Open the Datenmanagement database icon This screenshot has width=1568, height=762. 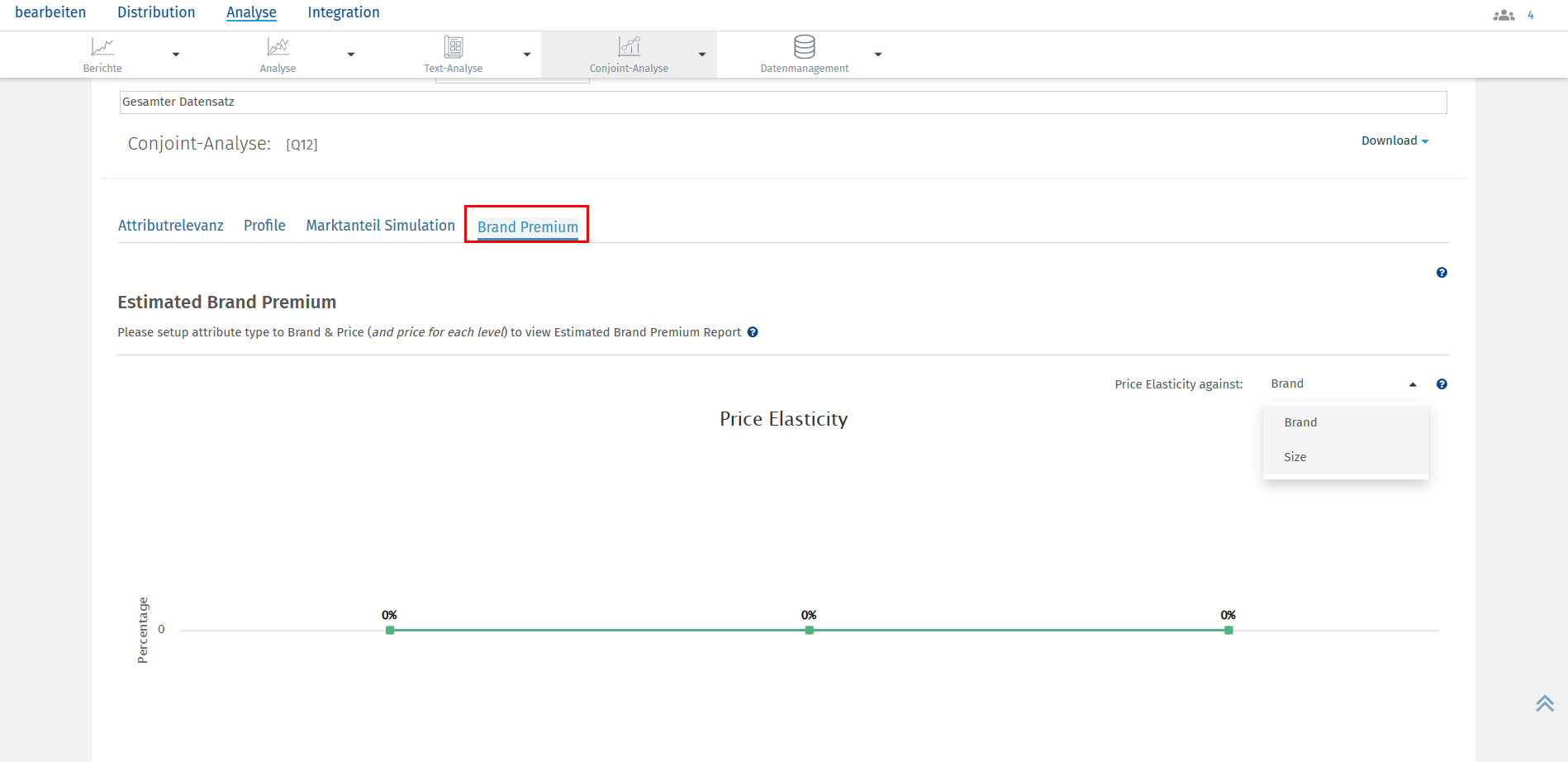804,47
